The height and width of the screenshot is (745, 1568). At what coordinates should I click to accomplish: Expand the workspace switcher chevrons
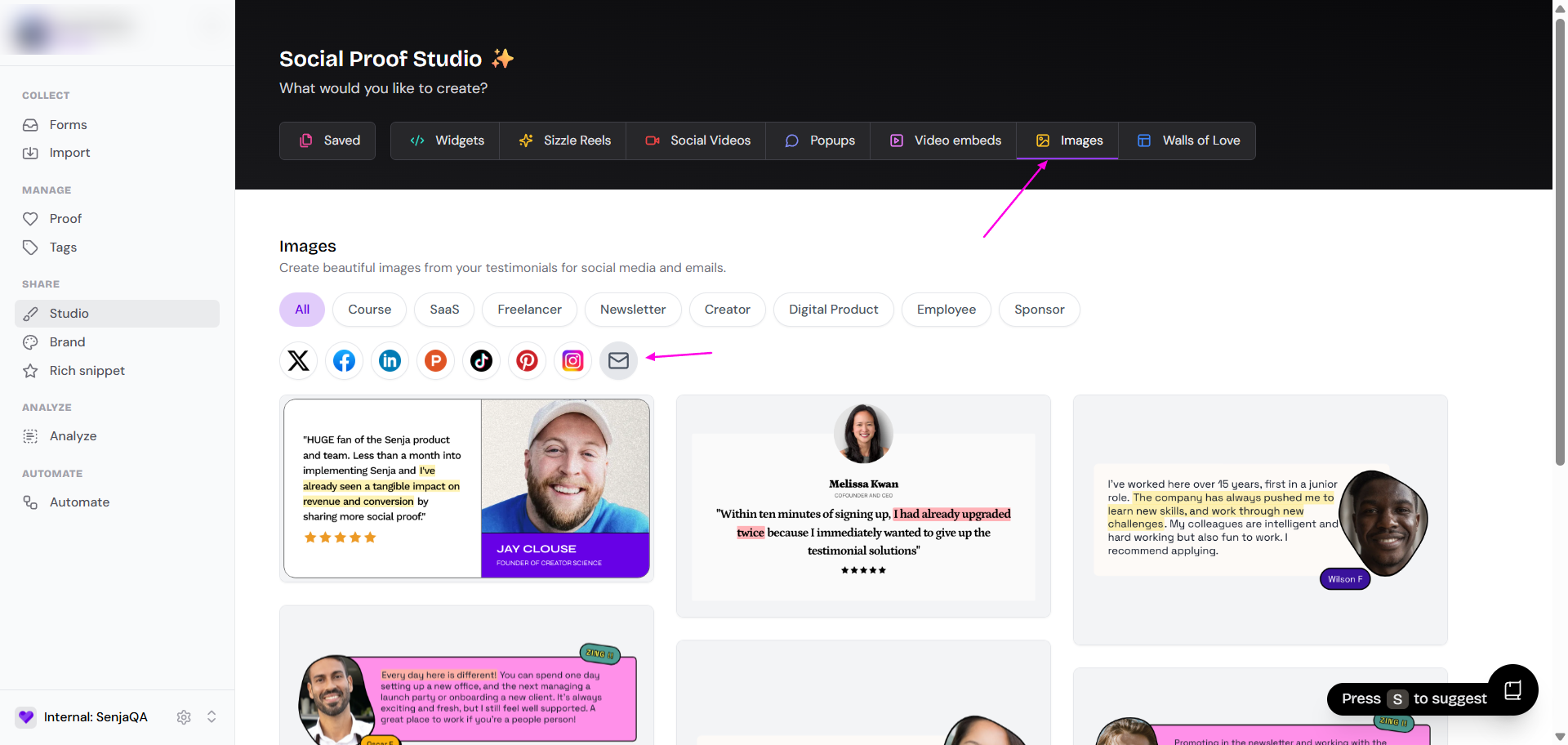(x=212, y=717)
